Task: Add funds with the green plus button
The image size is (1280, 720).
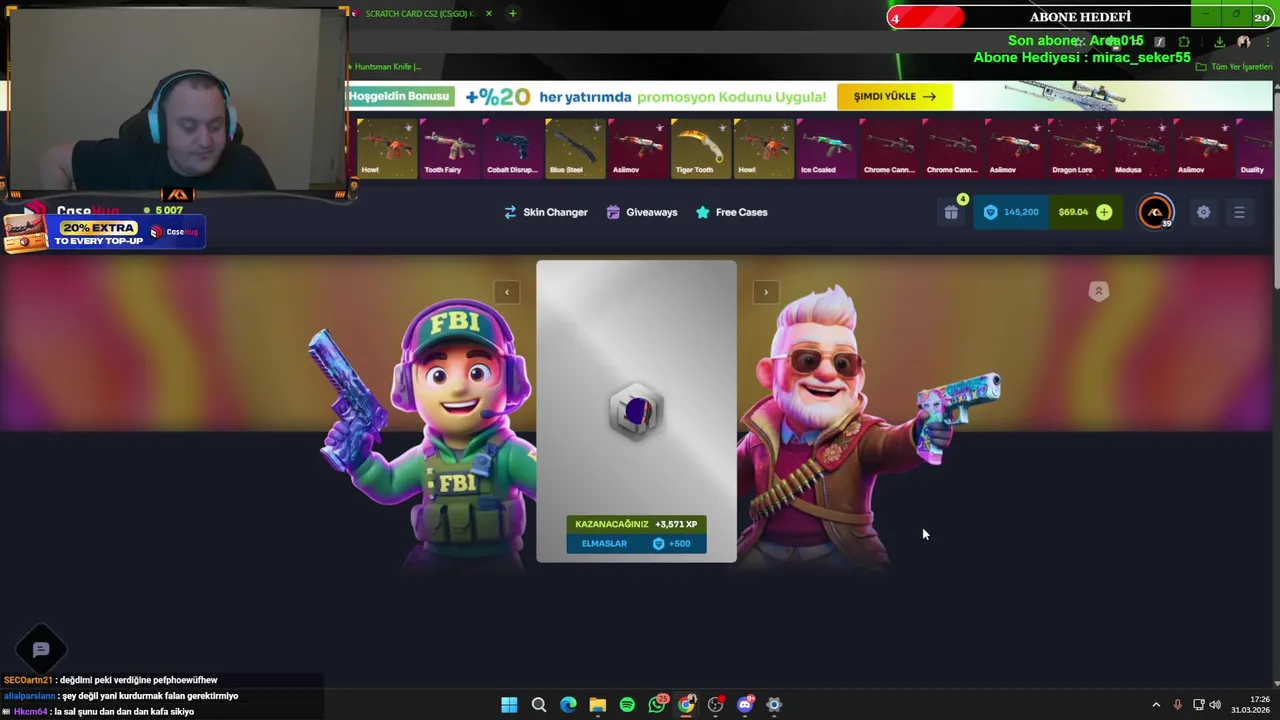Action: tap(1104, 212)
